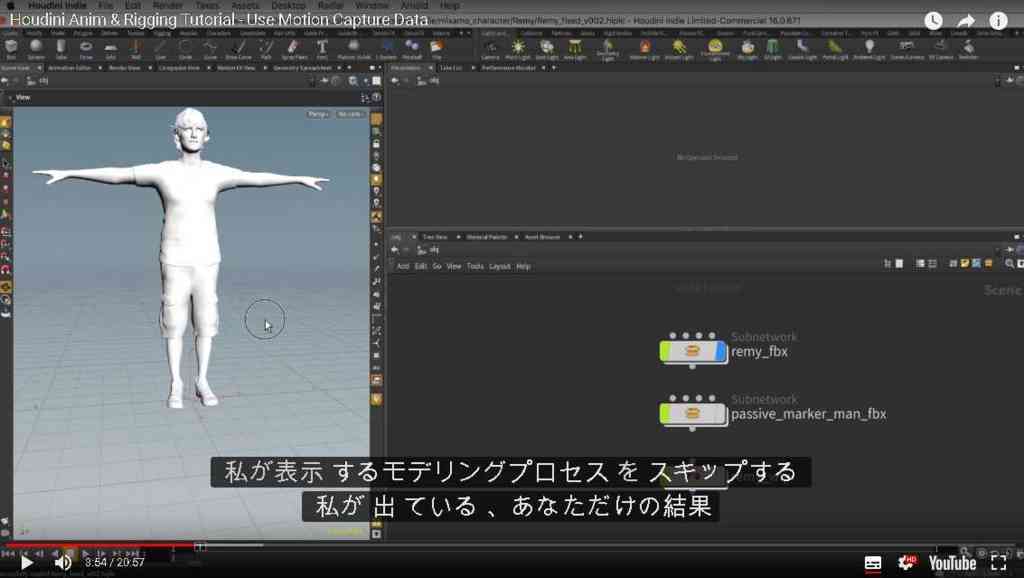1024x578 pixels.
Task: Select the File shelf tool
Action: click(x=436, y=48)
